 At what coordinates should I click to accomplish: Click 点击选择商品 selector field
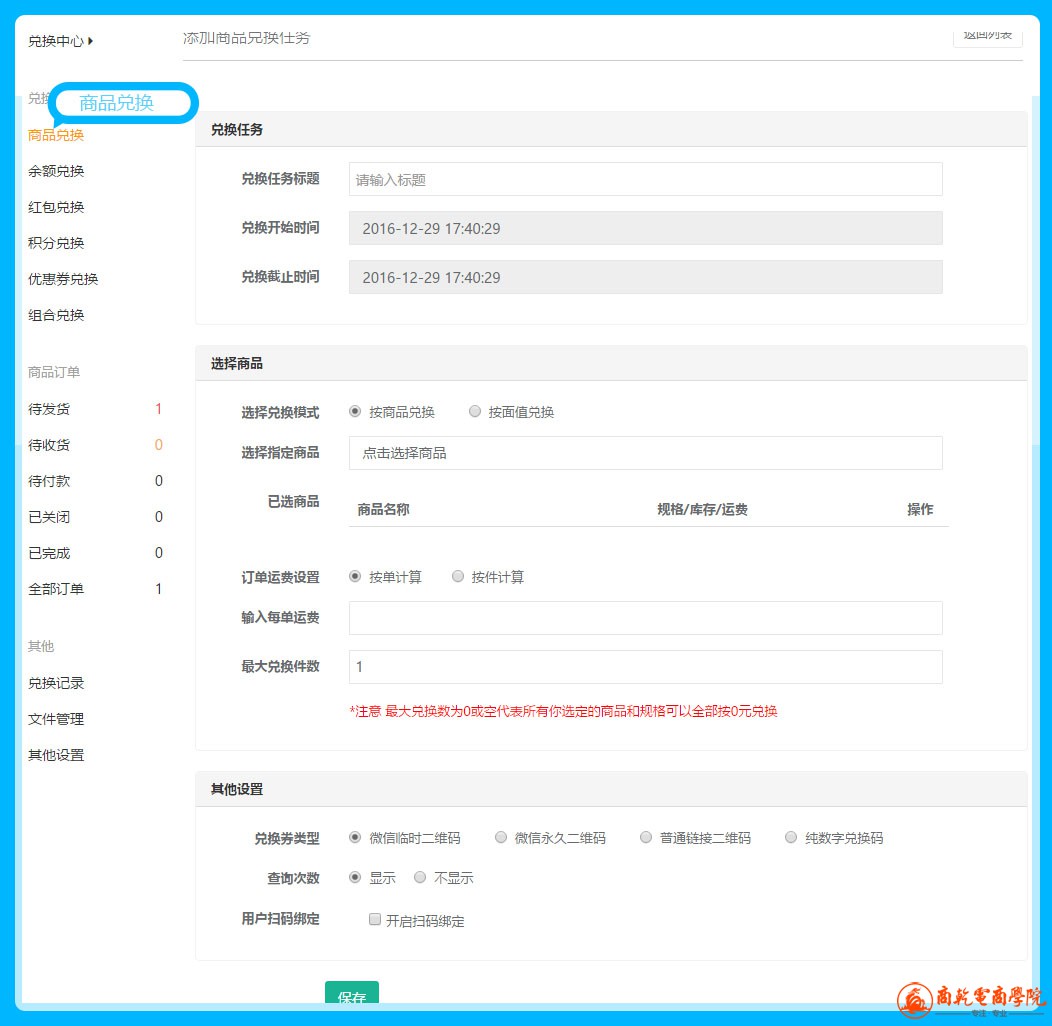[645, 453]
